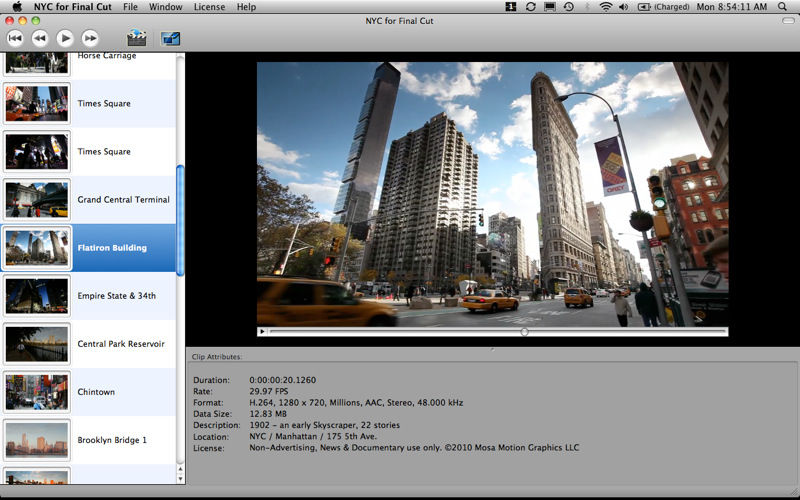
Task: Click the Central Park Reservoir thumbnail
Action: (36, 344)
